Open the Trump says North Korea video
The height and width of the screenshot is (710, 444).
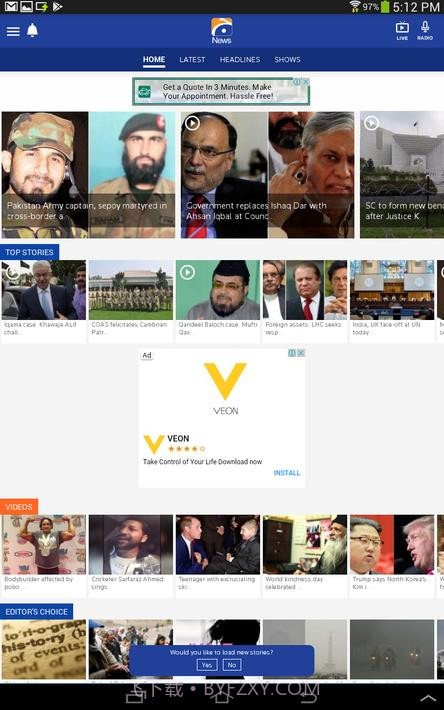392,556
